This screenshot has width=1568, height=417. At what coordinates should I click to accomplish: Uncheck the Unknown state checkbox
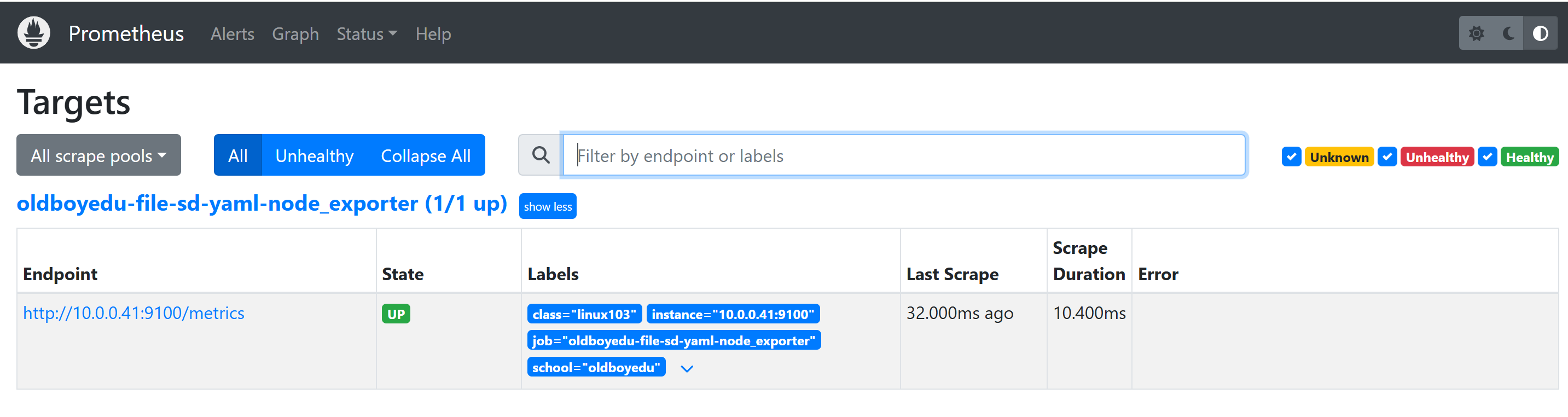[x=1291, y=157]
